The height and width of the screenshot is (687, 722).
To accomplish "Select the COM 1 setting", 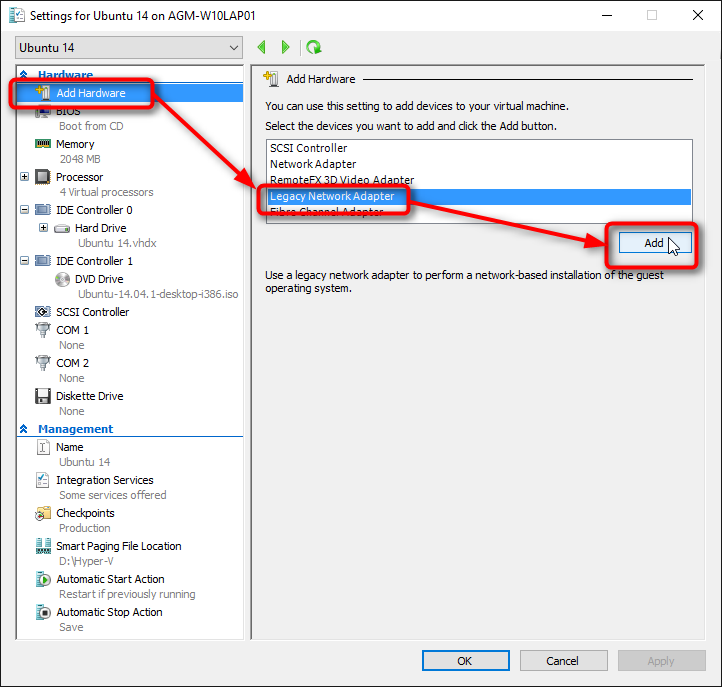I will 72,330.
